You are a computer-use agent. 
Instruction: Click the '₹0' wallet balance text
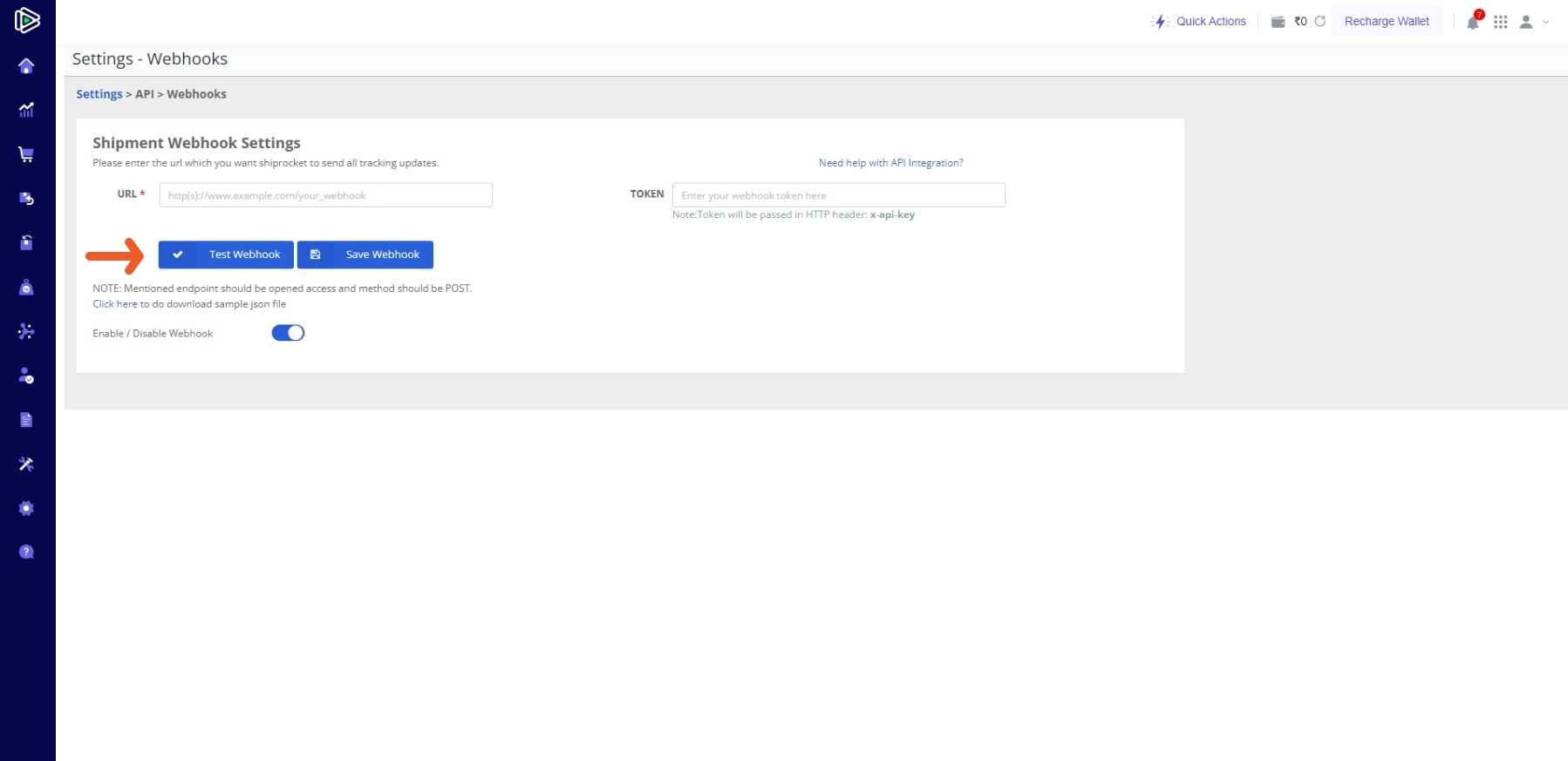1300,22
